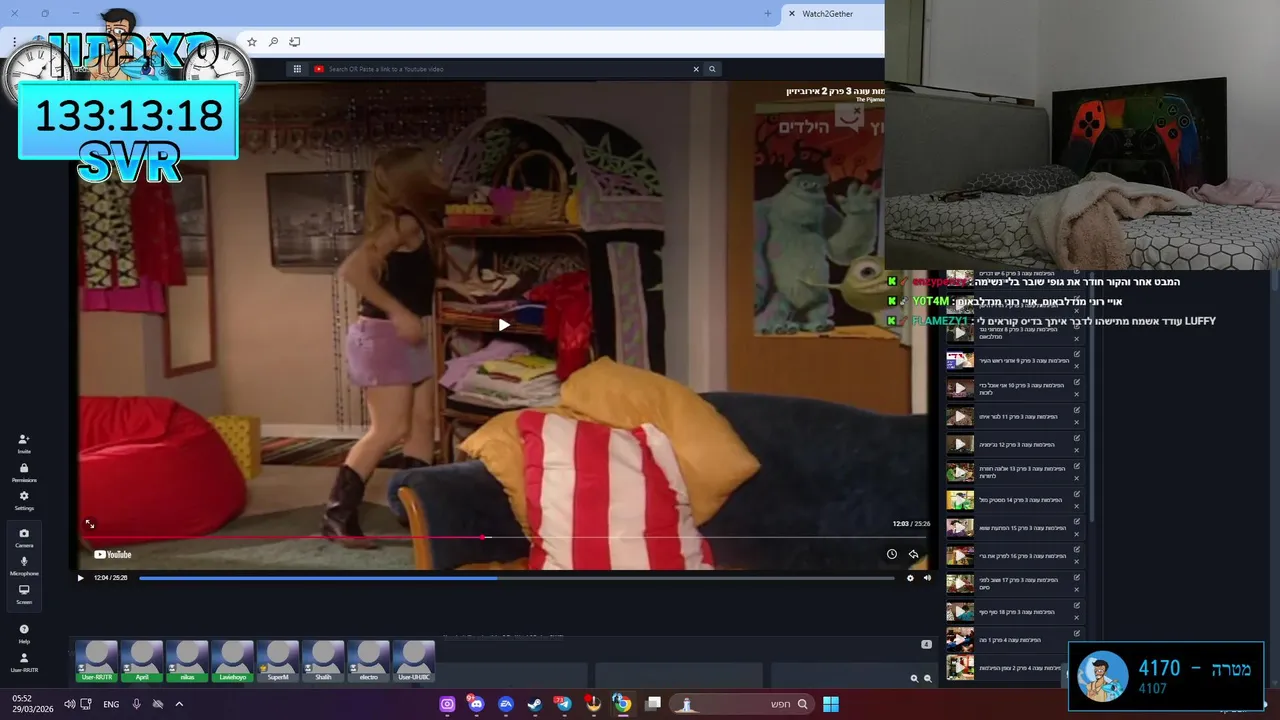Screen dimensions: 1280x720
Task: Select the User-UHJBC participant tile
Action: 414,661
